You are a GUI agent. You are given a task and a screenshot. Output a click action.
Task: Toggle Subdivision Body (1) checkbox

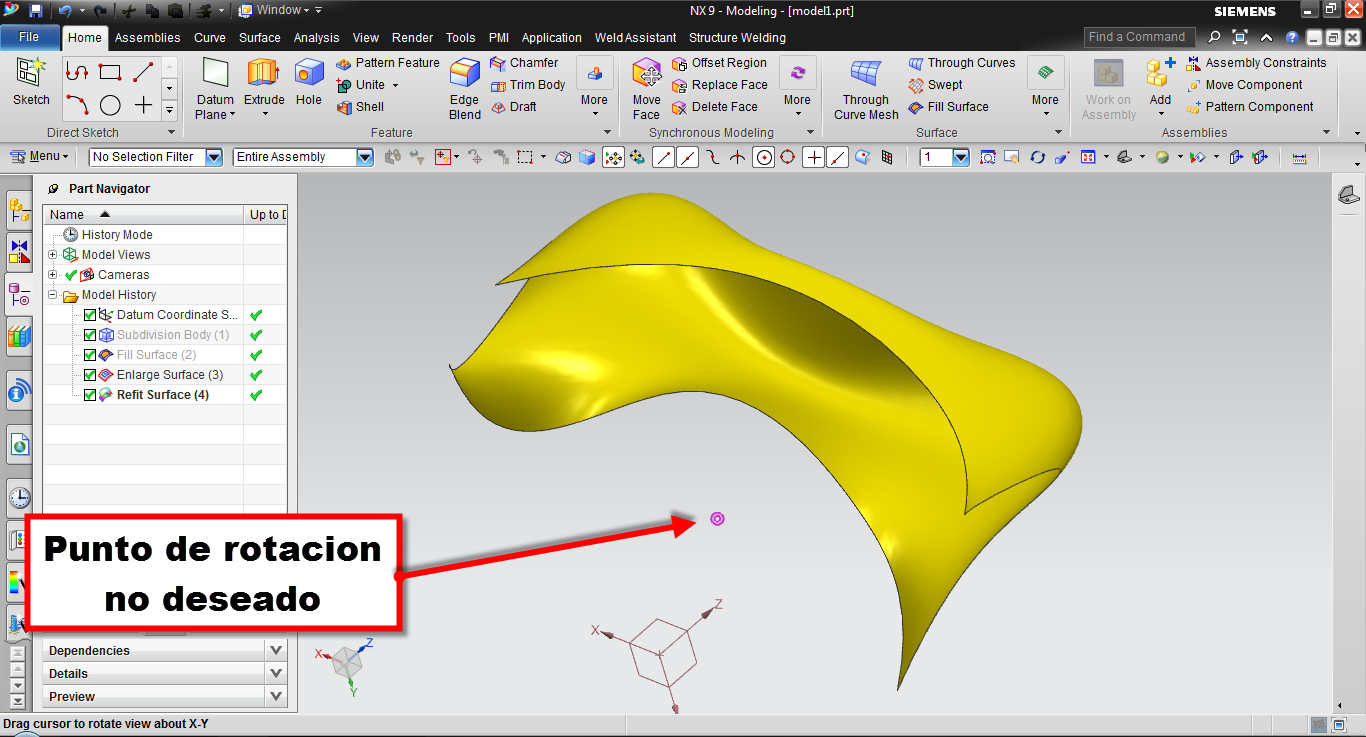[90, 335]
